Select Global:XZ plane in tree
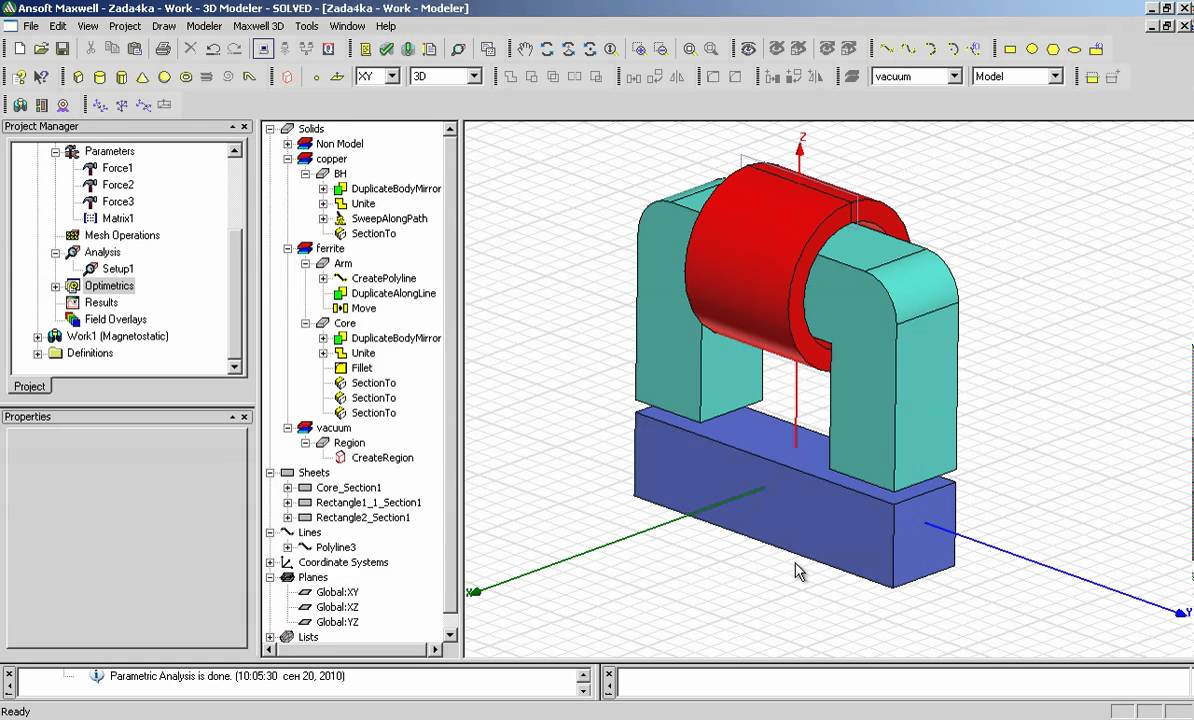This screenshot has width=1194, height=720. tap(337, 607)
